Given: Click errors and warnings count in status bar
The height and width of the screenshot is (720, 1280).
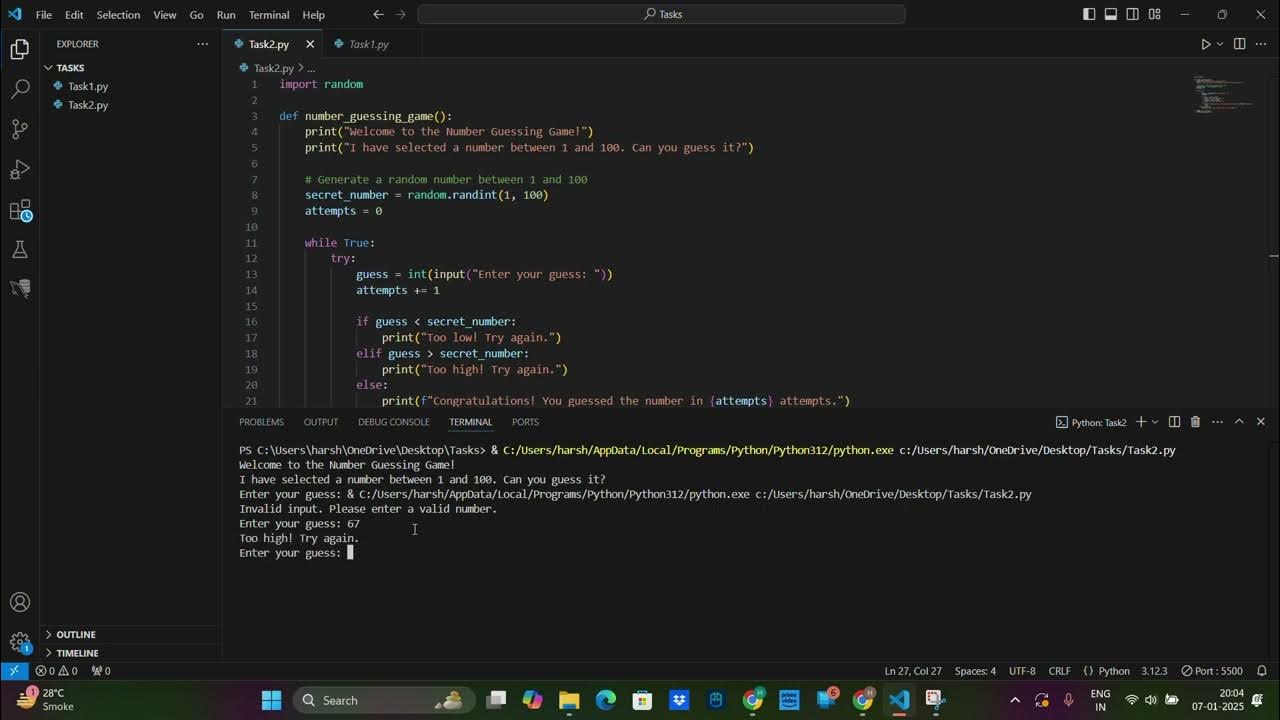Looking at the screenshot, I should pyautogui.click(x=56, y=671).
